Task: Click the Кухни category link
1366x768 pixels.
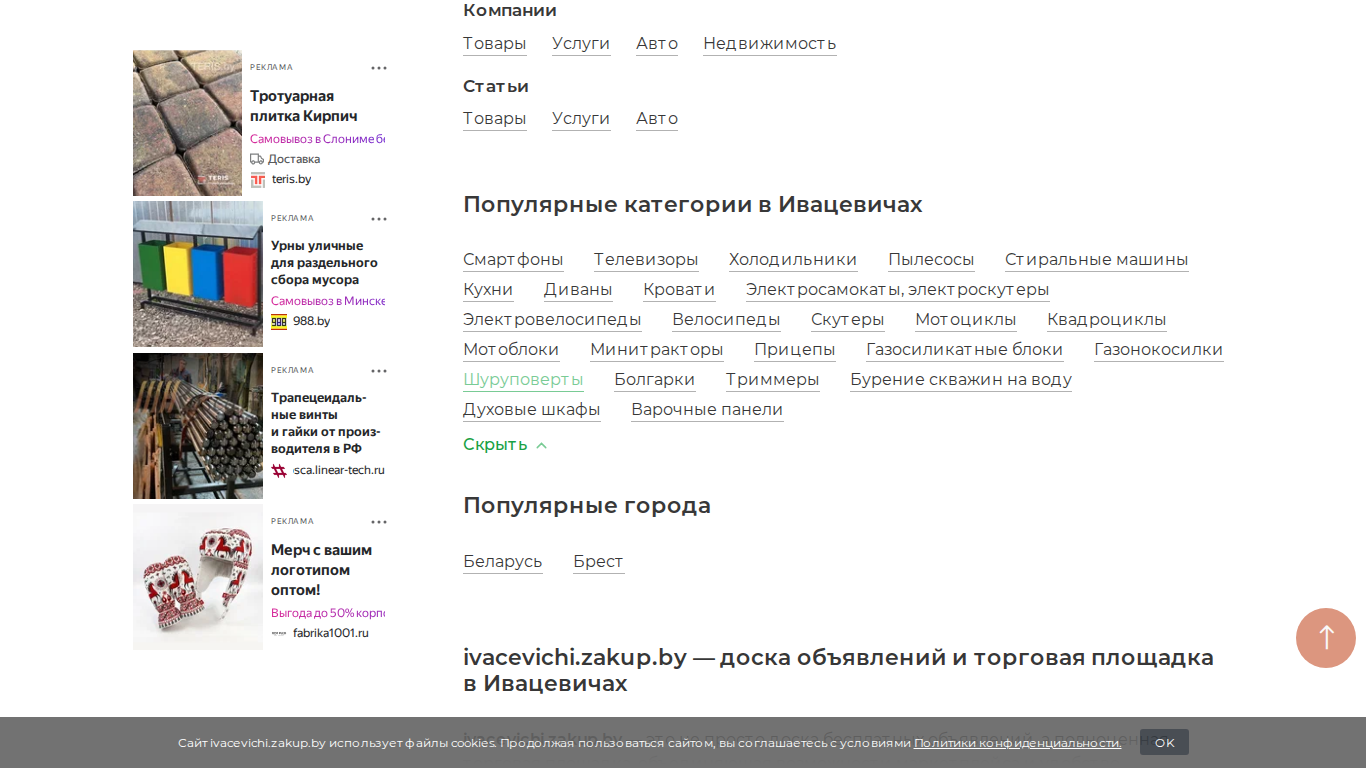Action: click(488, 290)
